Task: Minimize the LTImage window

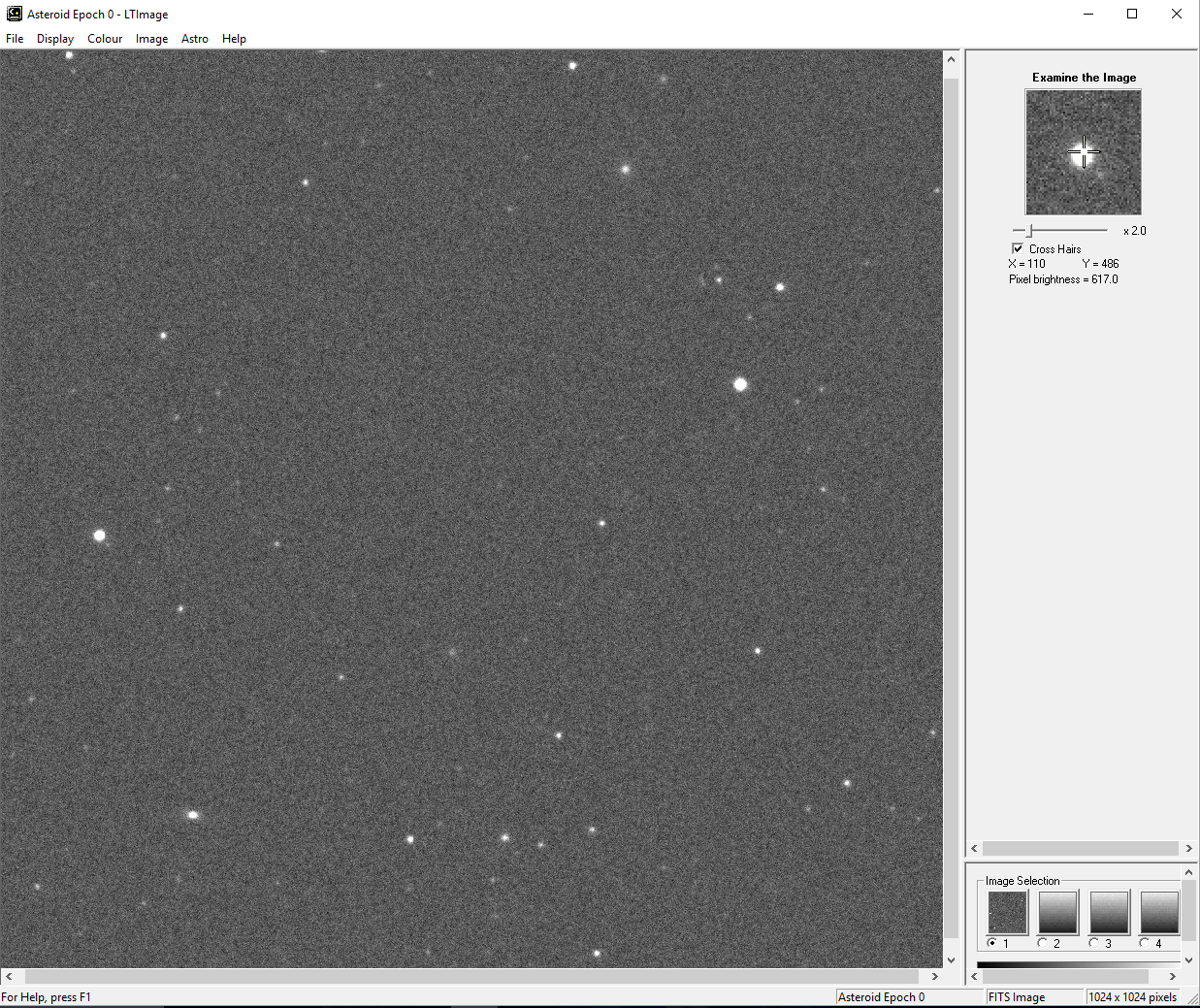Action: pyautogui.click(x=1087, y=14)
